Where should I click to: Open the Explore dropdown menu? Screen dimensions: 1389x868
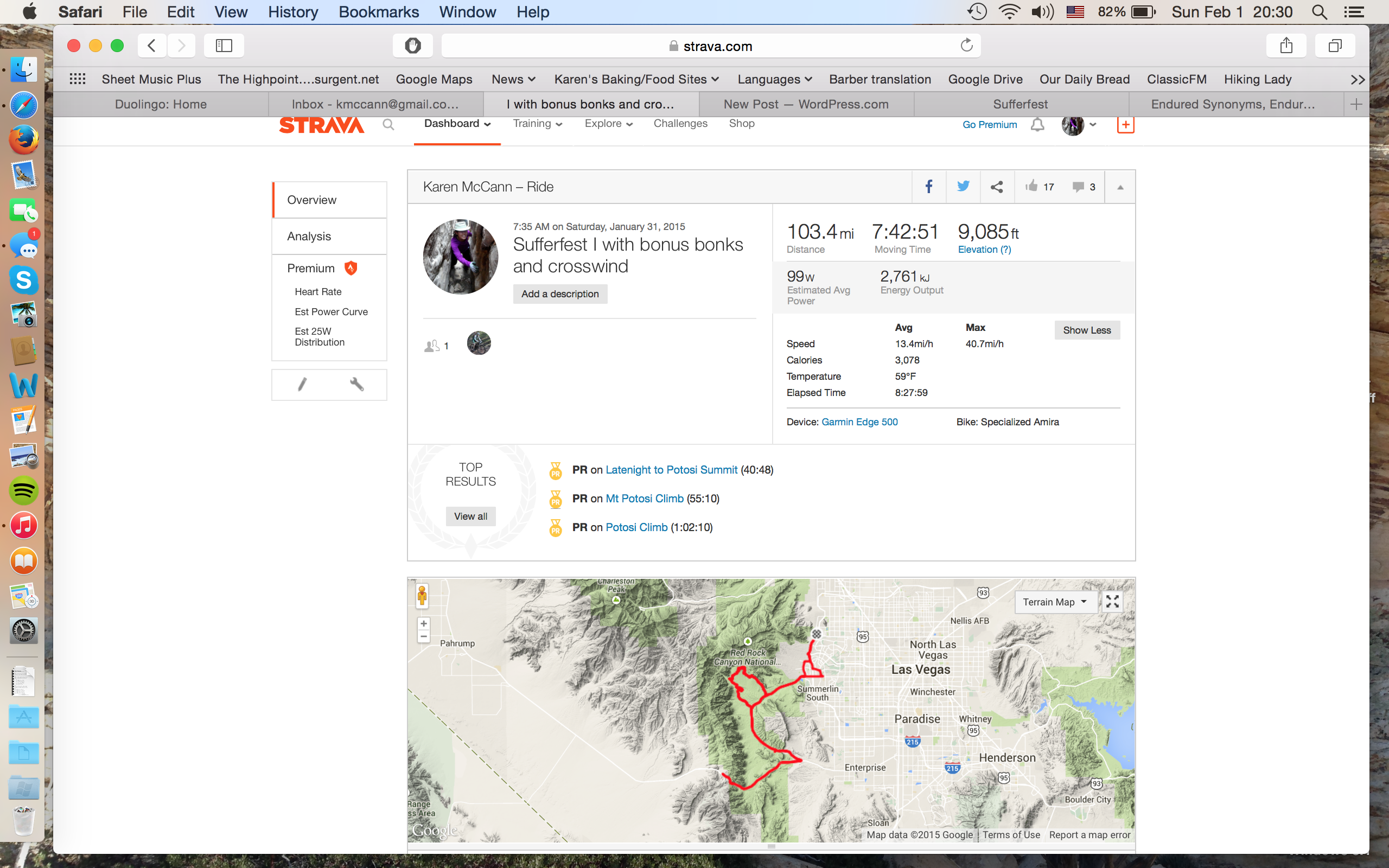coord(608,124)
